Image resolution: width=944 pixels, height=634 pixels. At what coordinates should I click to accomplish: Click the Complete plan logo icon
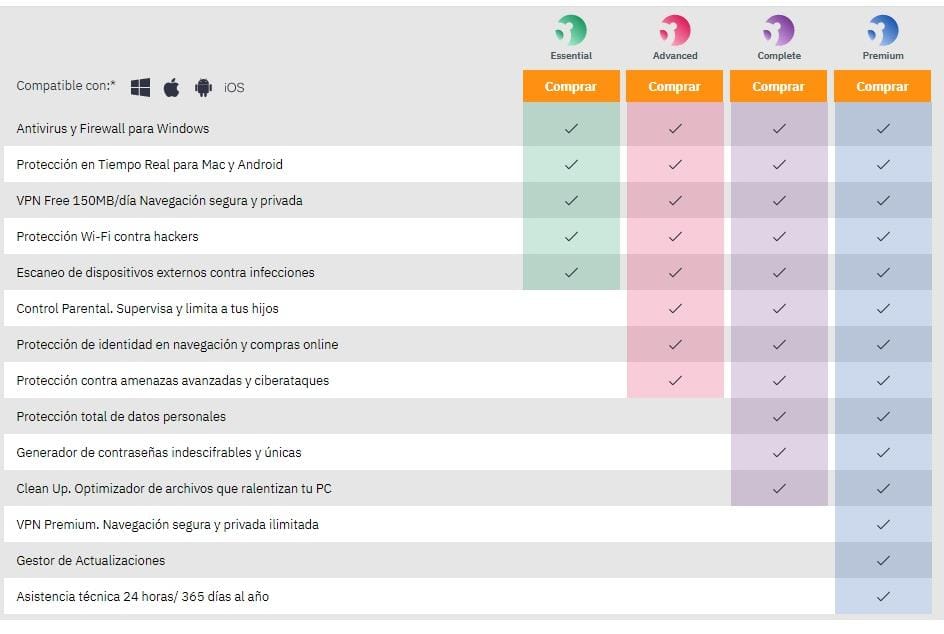pyautogui.click(x=779, y=30)
